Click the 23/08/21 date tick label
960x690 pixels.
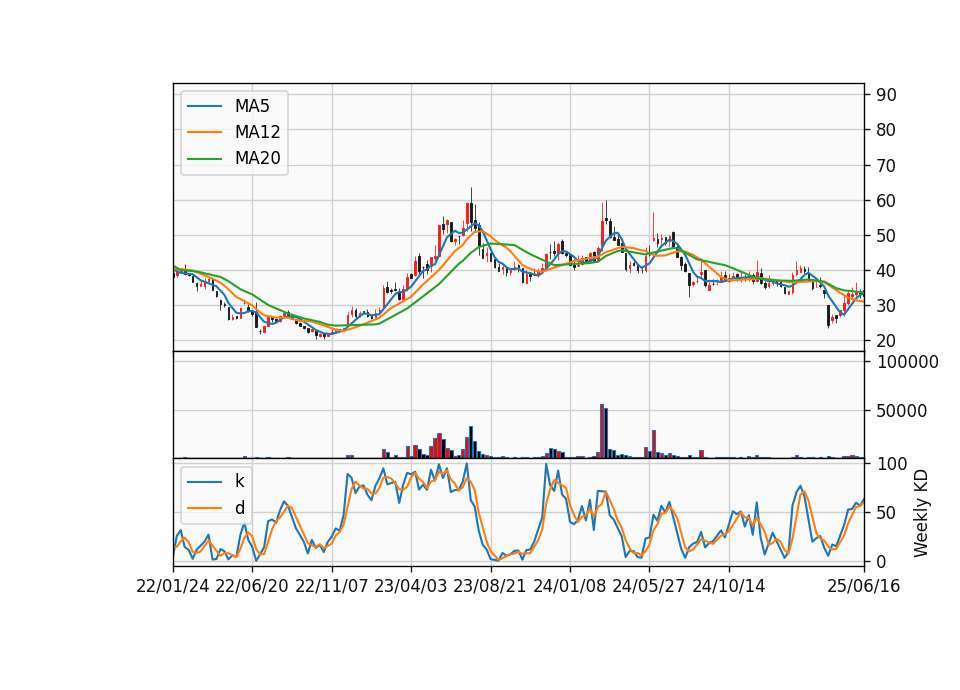pos(490,586)
